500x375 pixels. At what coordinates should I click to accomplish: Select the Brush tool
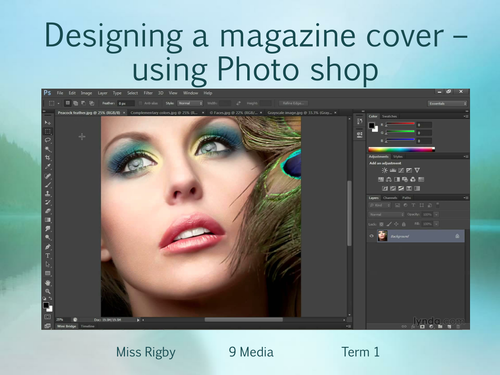point(48,184)
